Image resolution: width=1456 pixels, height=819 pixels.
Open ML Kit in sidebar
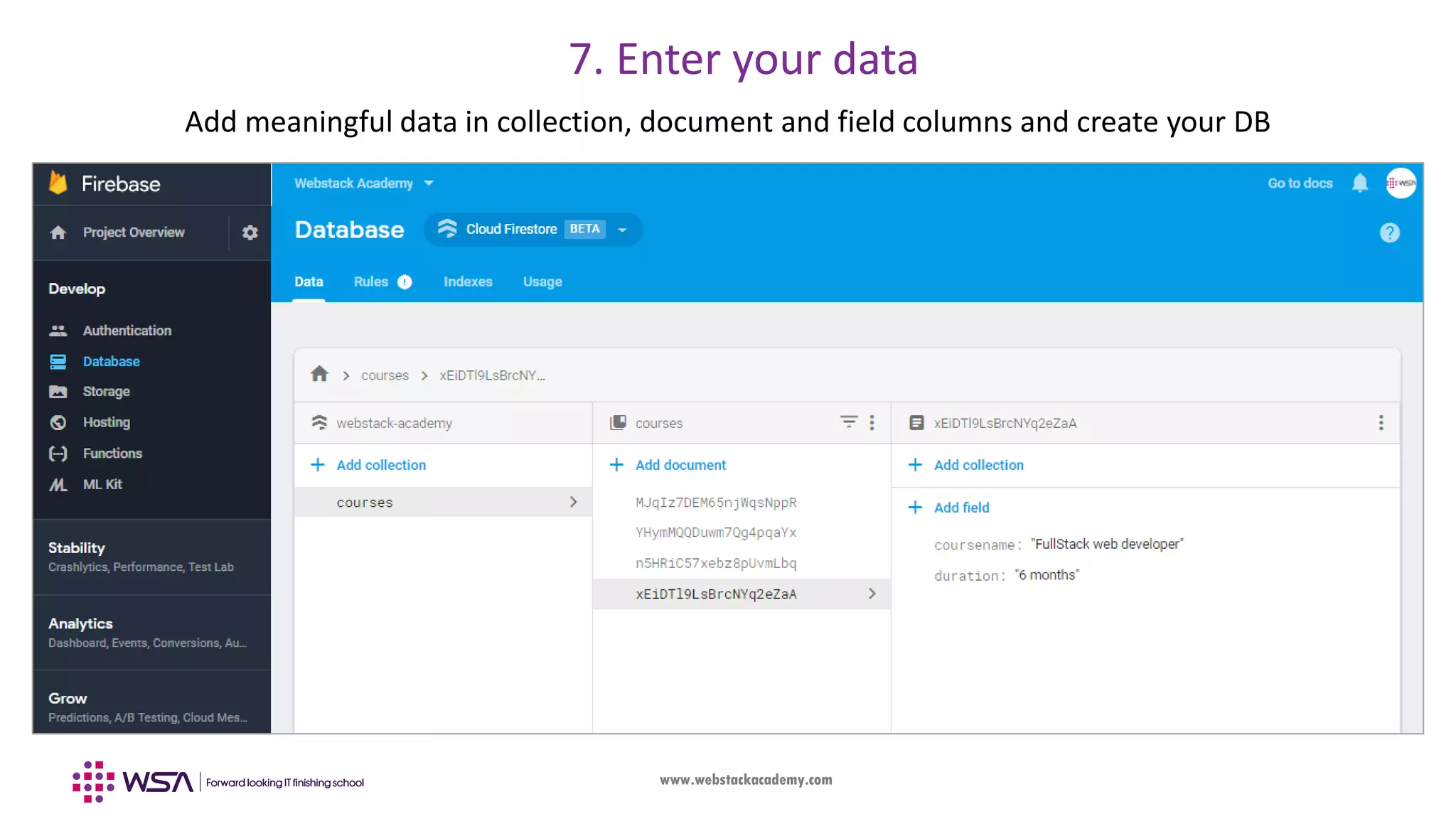click(102, 484)
